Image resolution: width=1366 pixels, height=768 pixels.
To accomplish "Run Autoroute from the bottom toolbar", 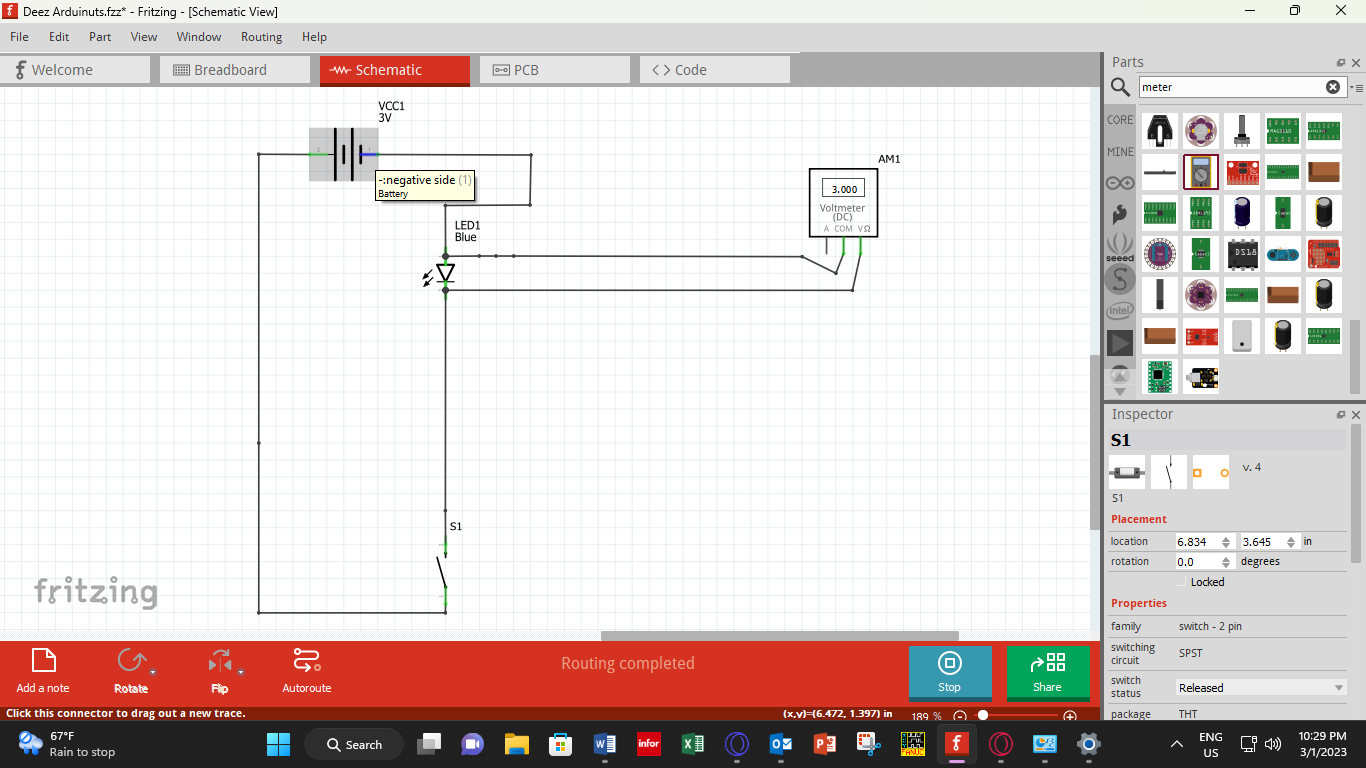I will tap(306, 670).
